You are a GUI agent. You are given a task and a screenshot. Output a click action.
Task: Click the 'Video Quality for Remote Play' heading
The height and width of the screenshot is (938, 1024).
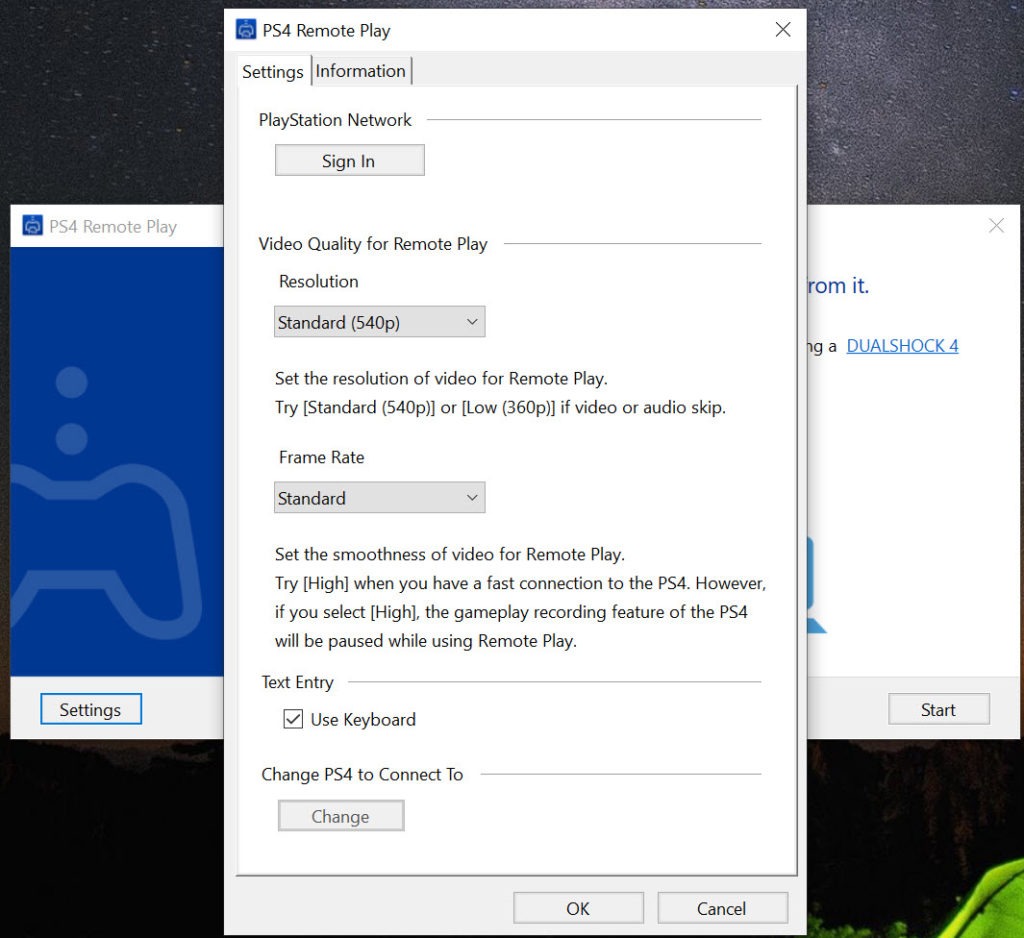click(373, 244)
